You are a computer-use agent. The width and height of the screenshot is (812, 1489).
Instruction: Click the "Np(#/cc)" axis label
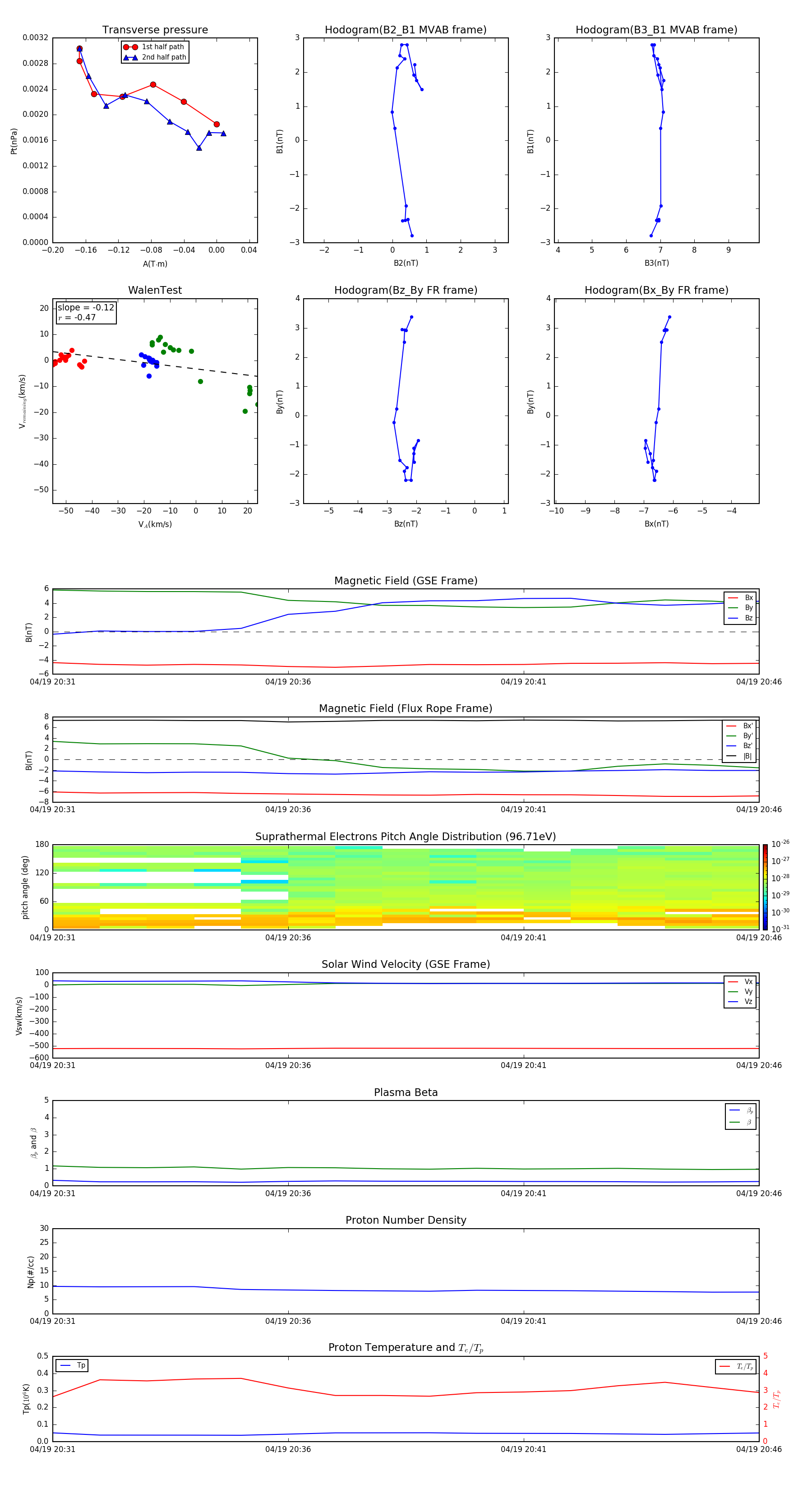click(31, 1272)
